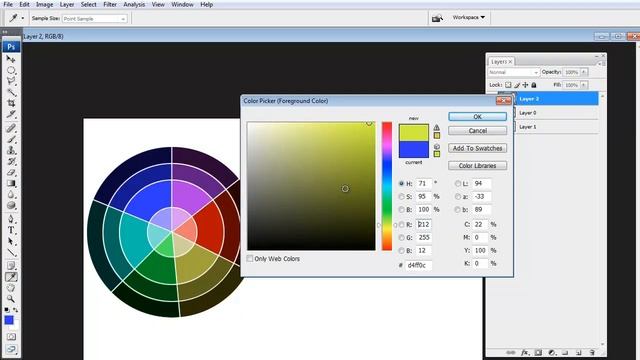This screenshot has width=640, height=360.
Task: Select the Polygonal Lasso tool
Action: click(11, 81)
